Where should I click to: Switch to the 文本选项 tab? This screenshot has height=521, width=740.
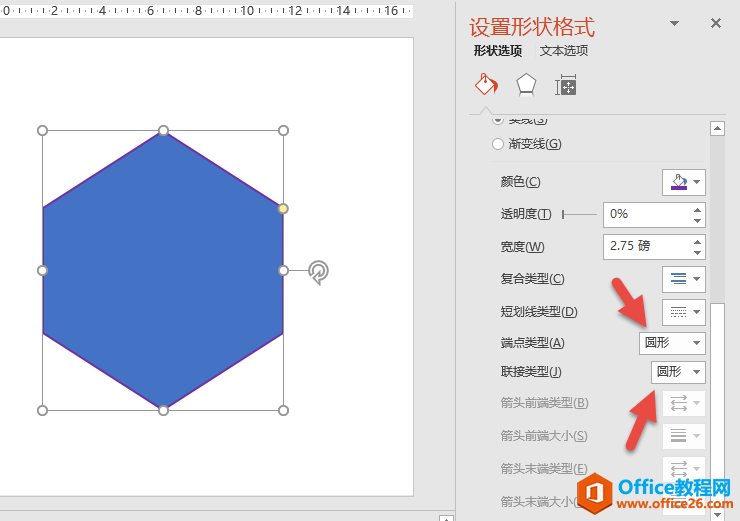[x=564, y=51]
